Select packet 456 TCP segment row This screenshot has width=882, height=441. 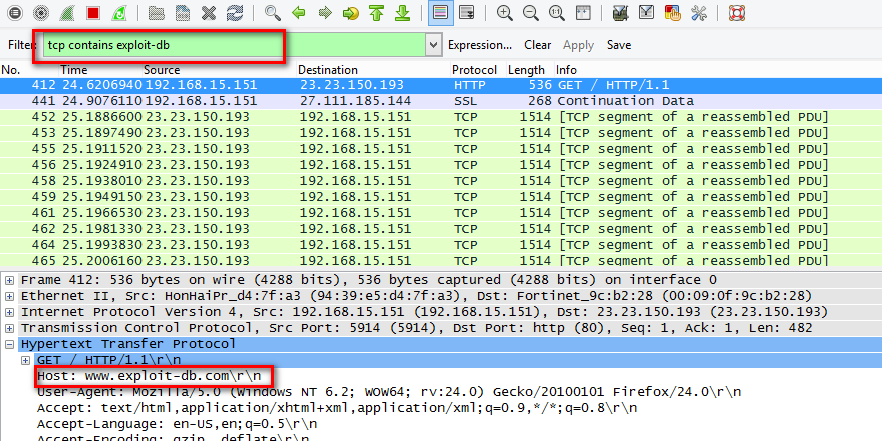coord(441,165)
